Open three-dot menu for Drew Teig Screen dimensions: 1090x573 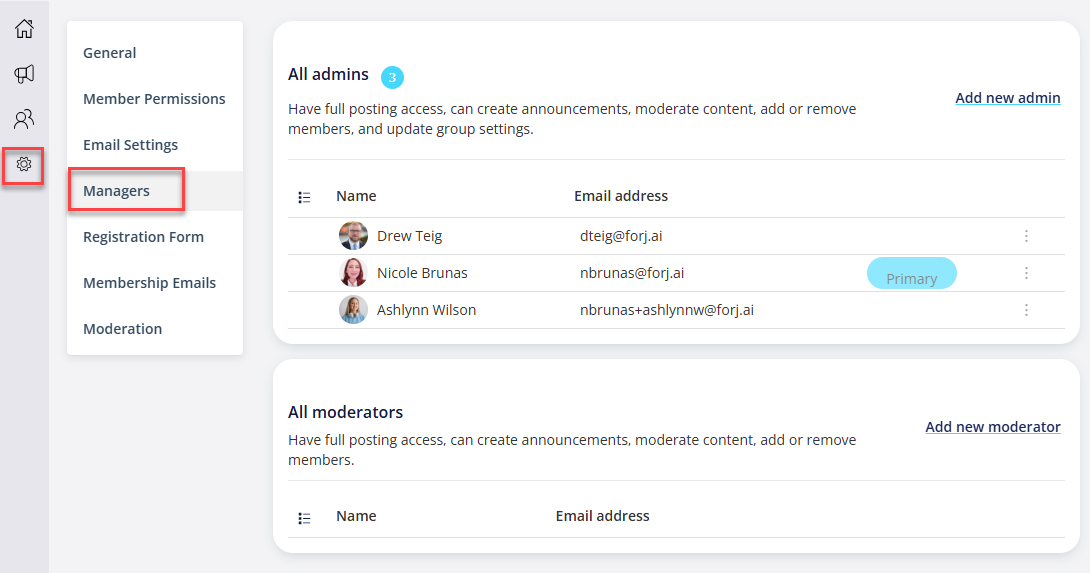click(1026, 236)
